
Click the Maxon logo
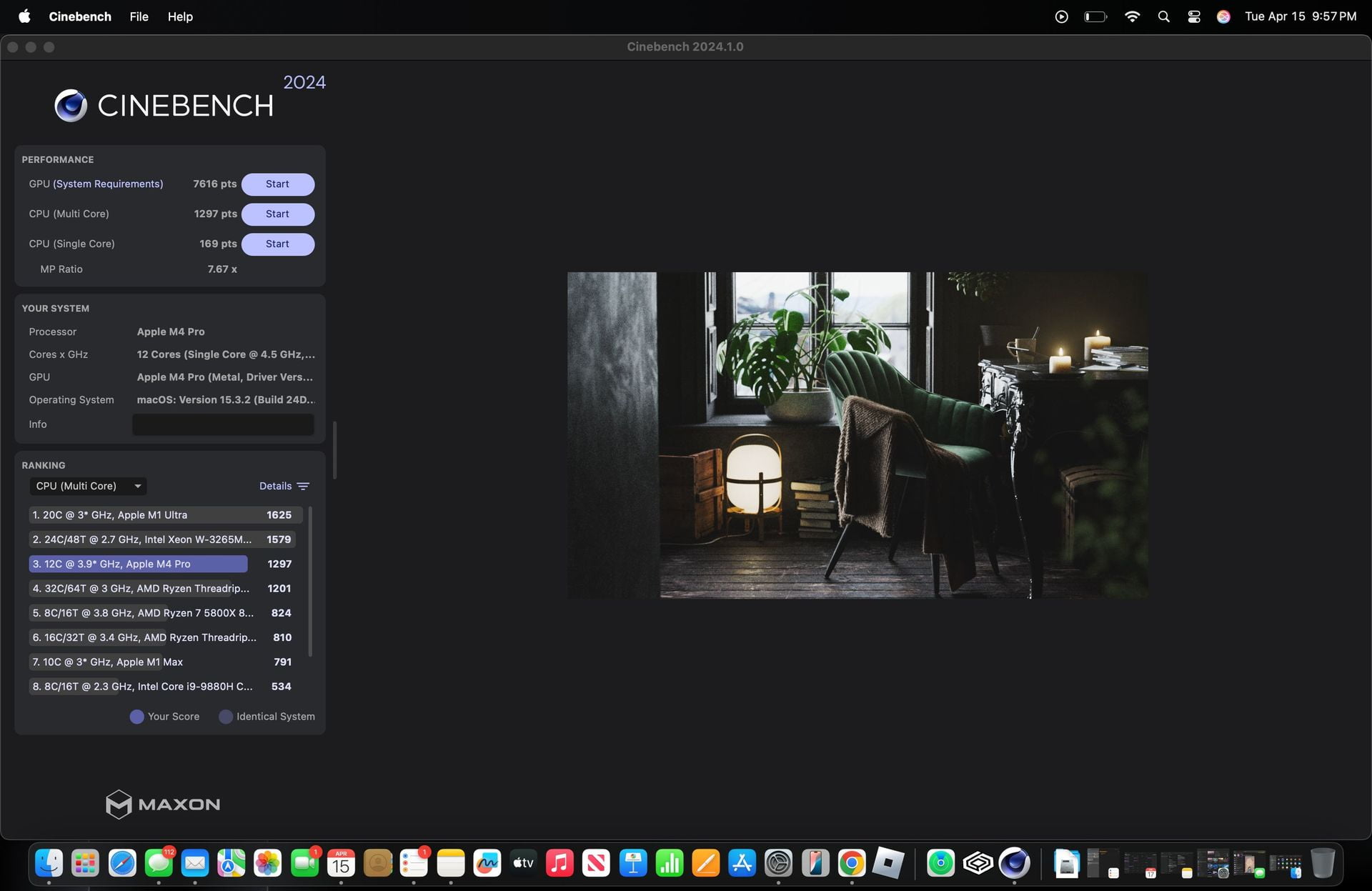163,805
